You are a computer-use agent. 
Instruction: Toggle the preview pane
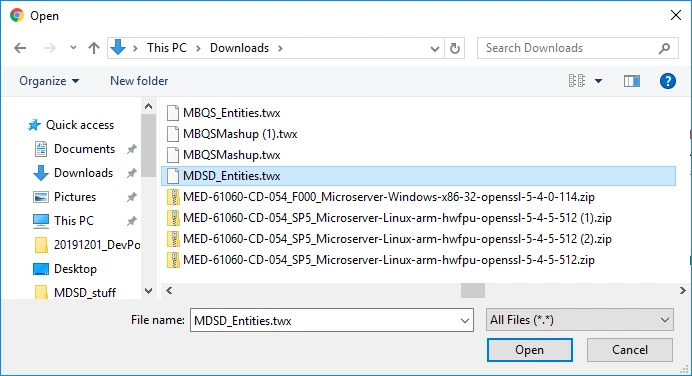[x=632, y=81]
